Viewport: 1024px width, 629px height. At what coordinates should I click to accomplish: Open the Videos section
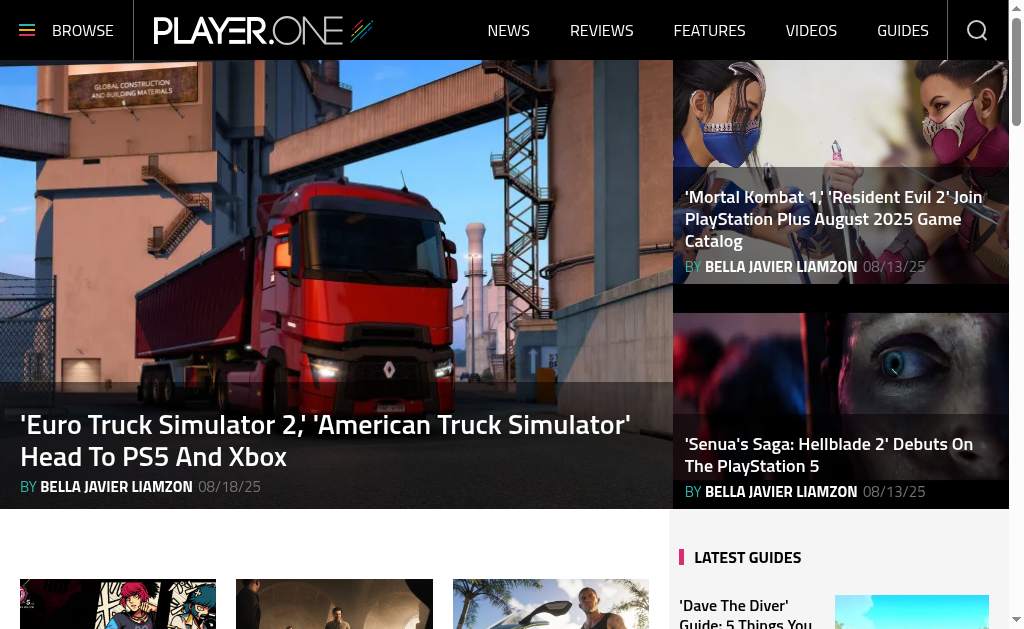coord(811,31)
